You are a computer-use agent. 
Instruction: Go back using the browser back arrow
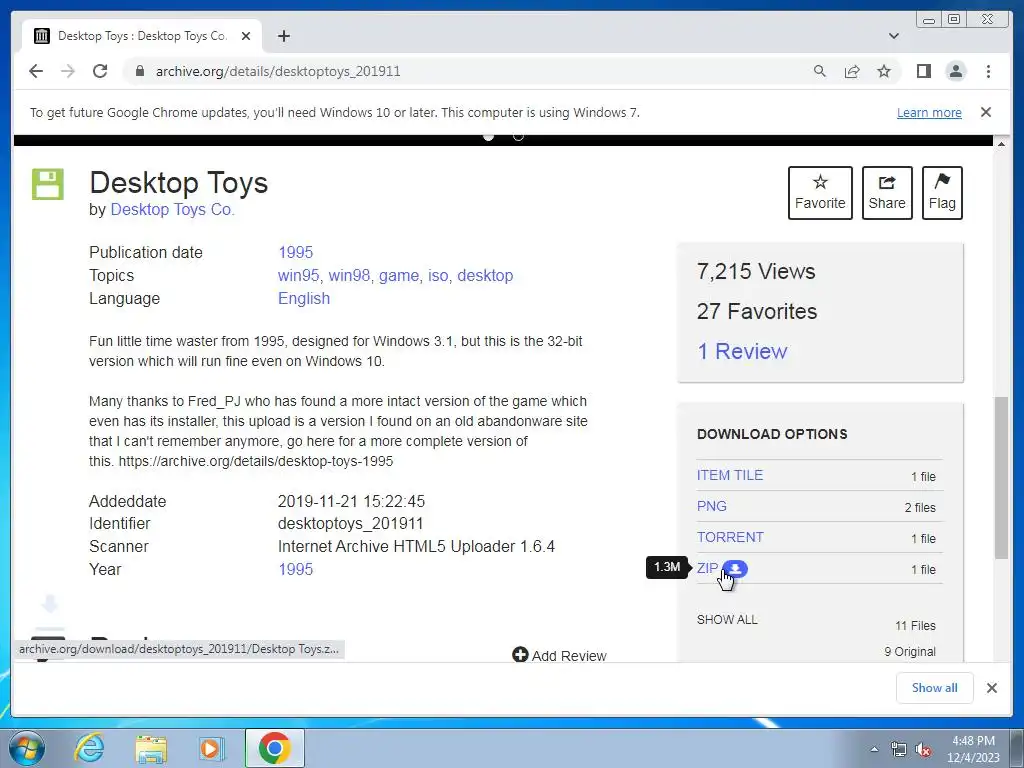[36, 71]
